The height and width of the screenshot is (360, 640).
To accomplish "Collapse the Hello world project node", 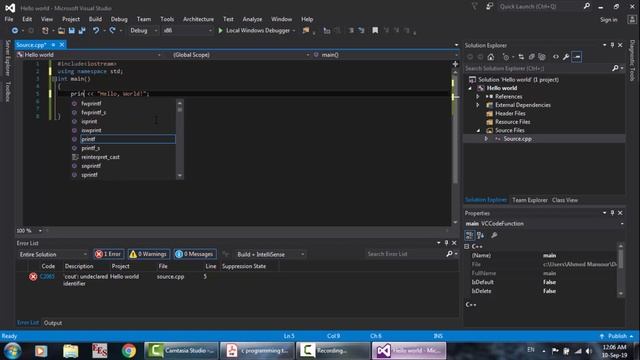I will (470, 88).
